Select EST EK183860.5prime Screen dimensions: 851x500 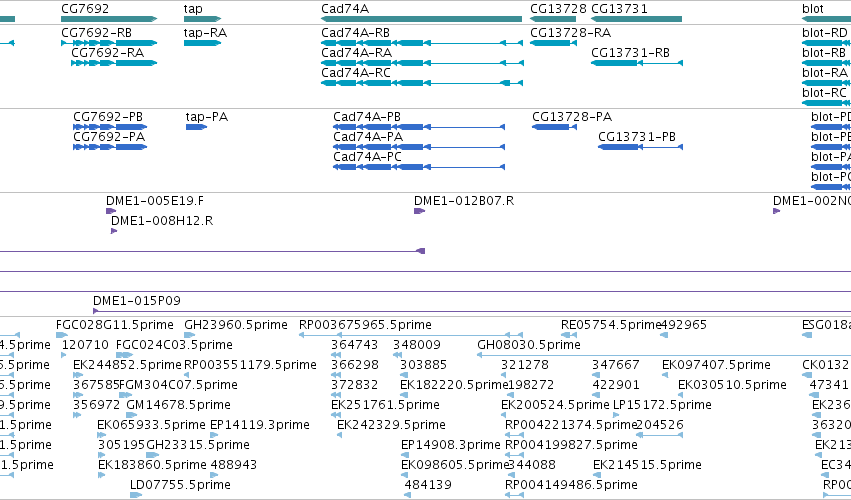[102, 476]
